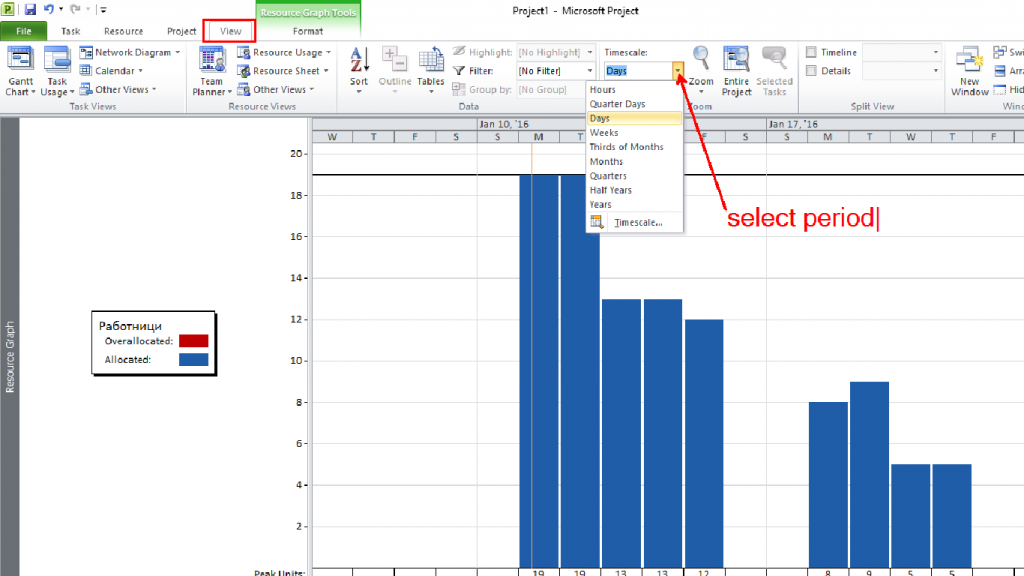Open the File tab
The image size is (1024, 576).
click(x=24, y=31)
